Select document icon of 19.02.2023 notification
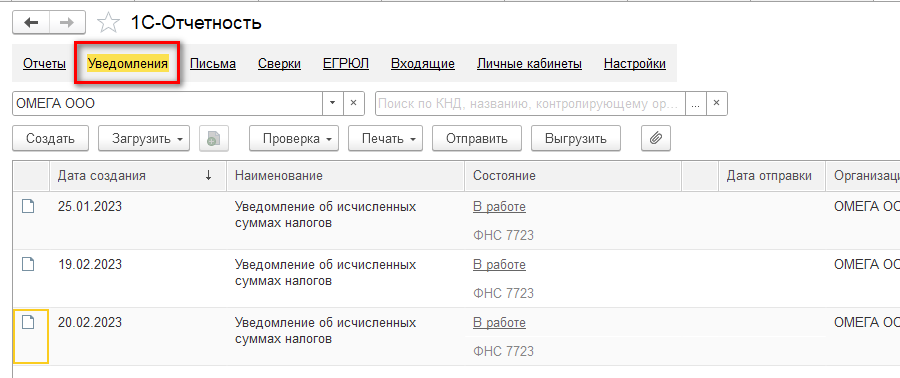The height and width of the screenshot is (378, 900). (x=28, y=264)
